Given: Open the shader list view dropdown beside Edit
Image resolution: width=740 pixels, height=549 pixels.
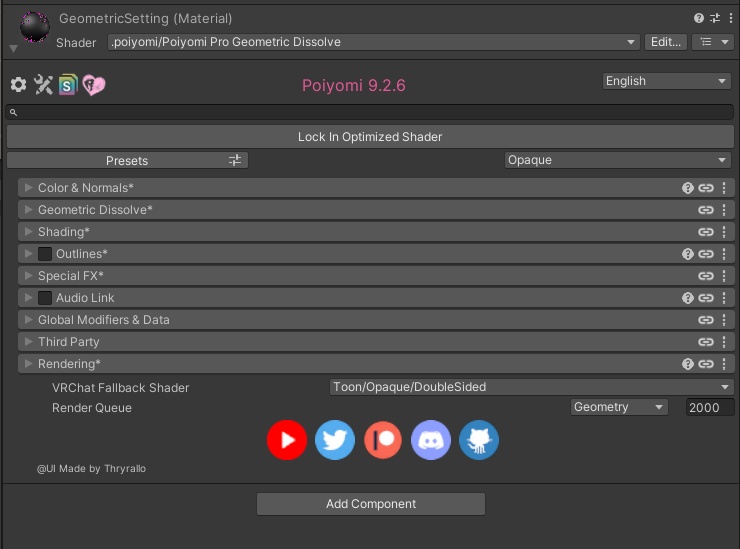Looking at the screenshot, I should pos(713,42).
